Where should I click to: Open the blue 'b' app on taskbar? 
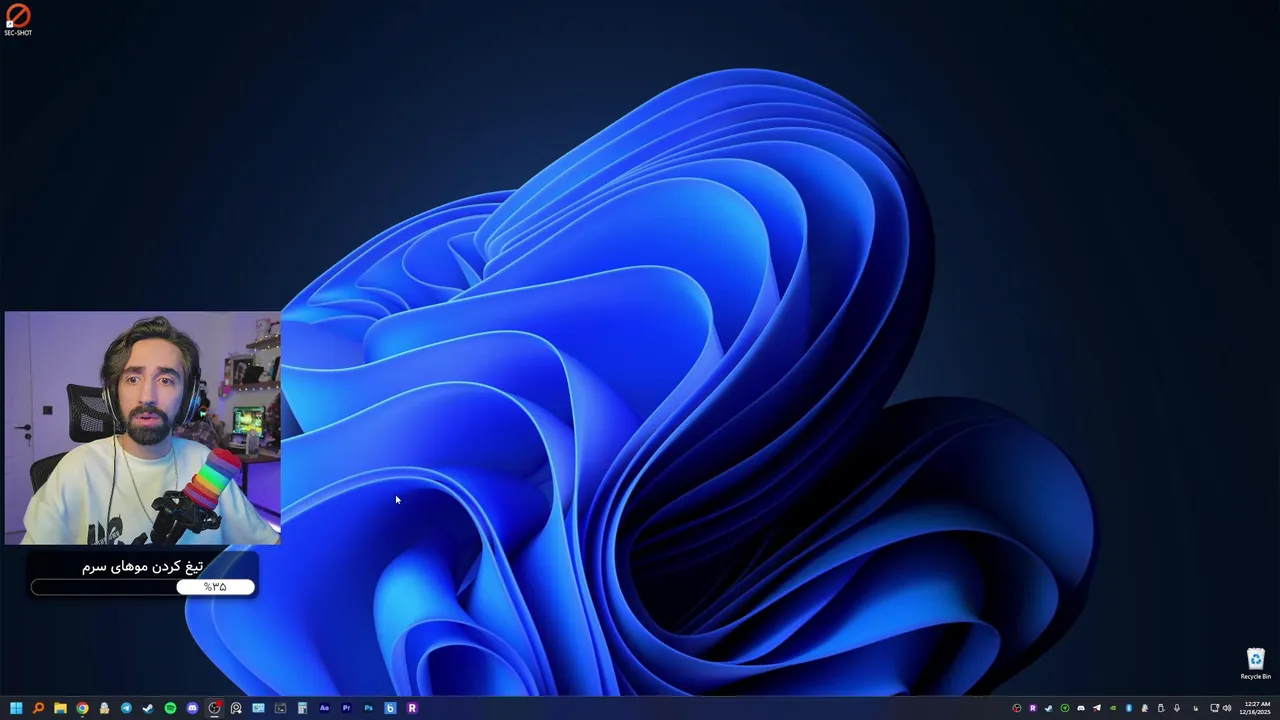coord(390,708)
